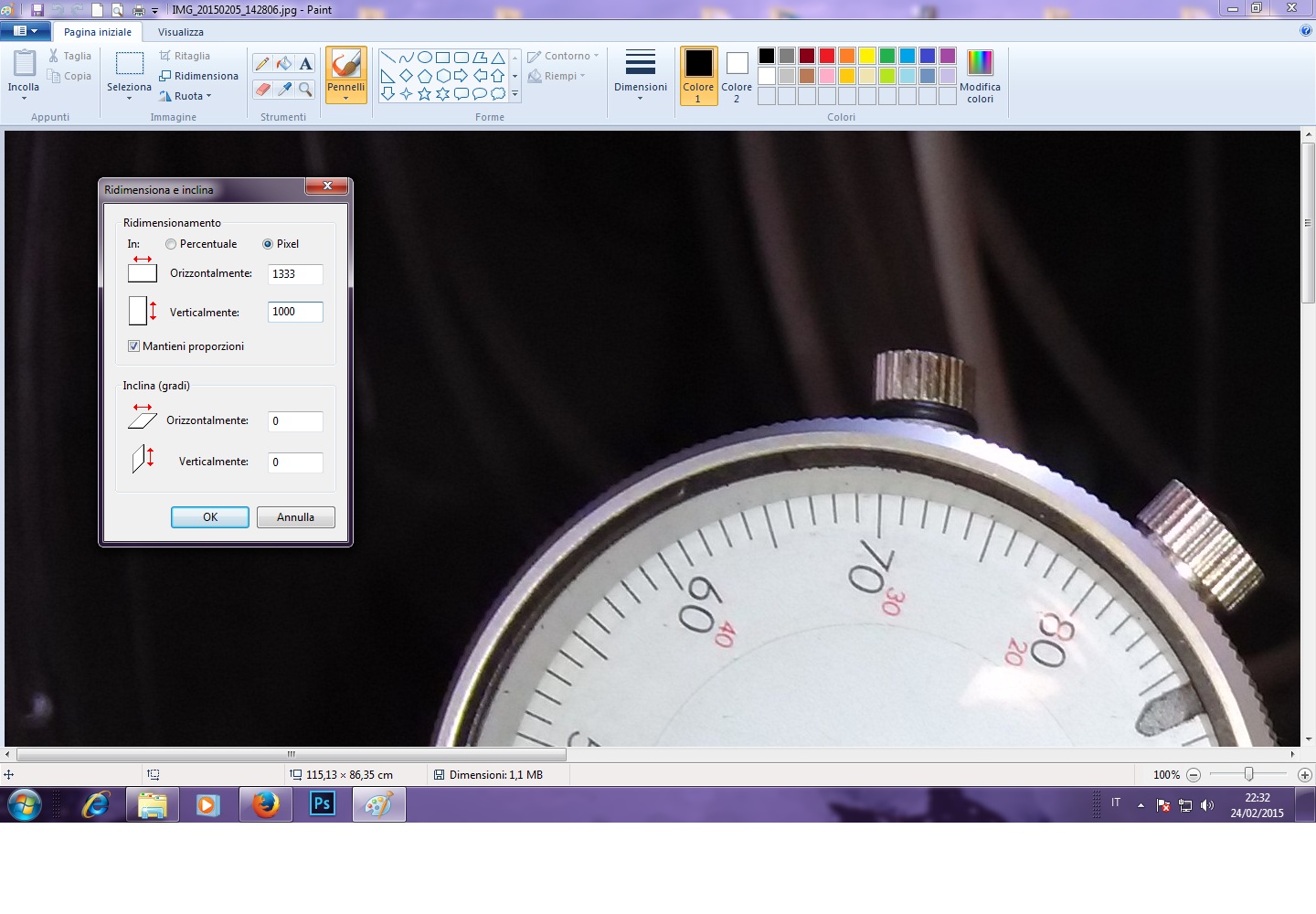
Task: Select the Eraser tool
Action: 262,89
